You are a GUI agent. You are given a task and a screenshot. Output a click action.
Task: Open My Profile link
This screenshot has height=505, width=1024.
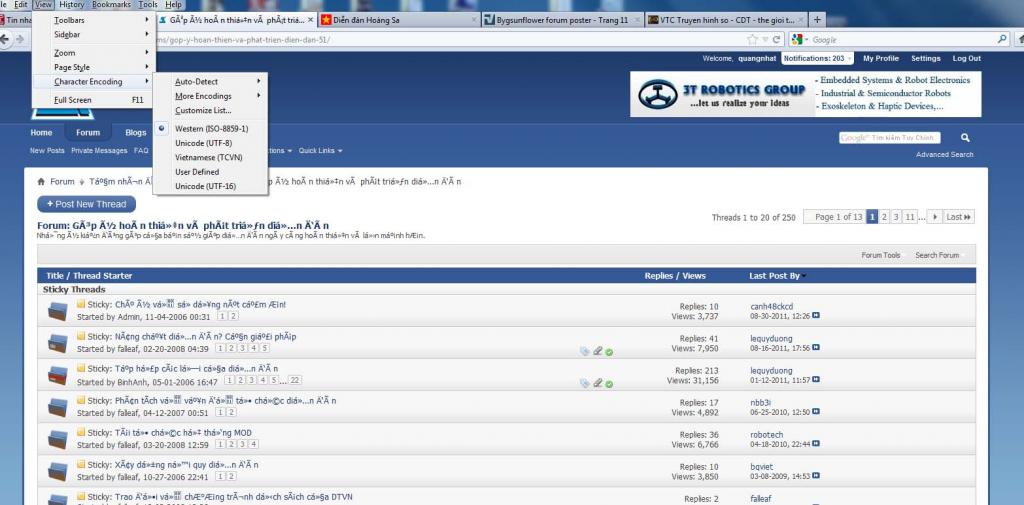pos(881,58)
